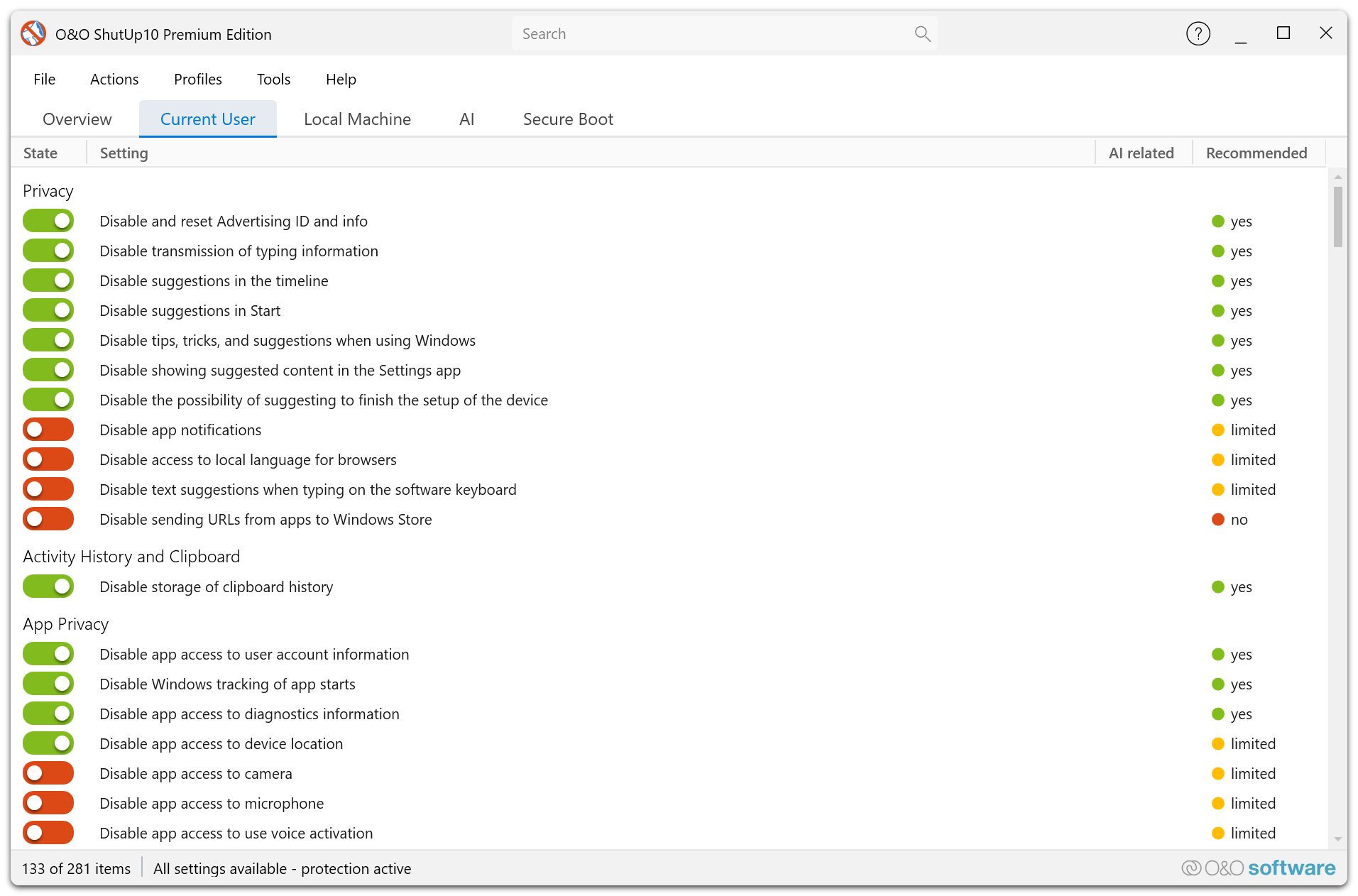Select 'Disable sending URLs from apps to Windows Store' text

pos(265,519)
